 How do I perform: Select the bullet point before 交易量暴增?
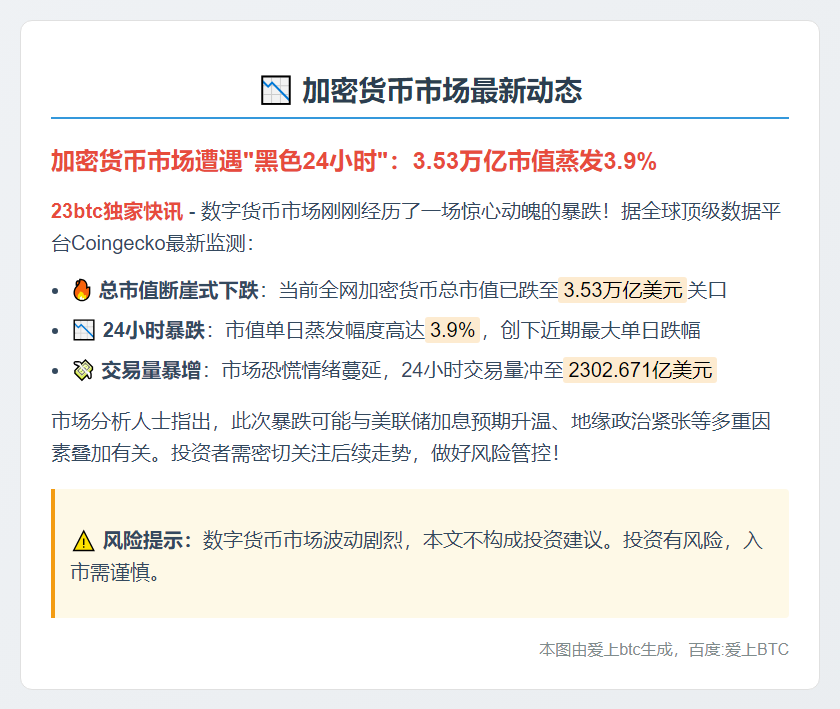pos(56,372)
